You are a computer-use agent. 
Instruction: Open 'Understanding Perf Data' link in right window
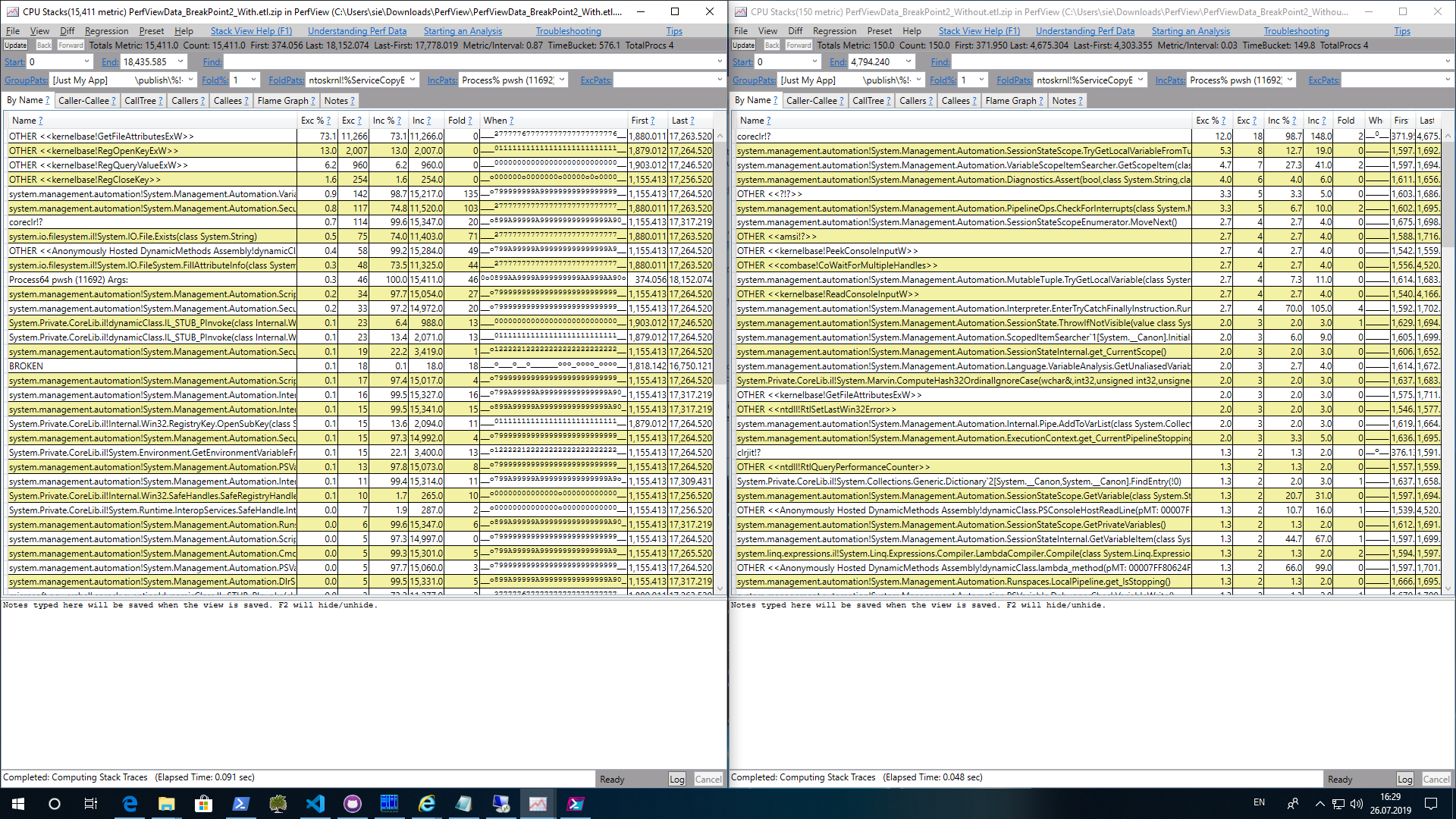coord(1084,31)
